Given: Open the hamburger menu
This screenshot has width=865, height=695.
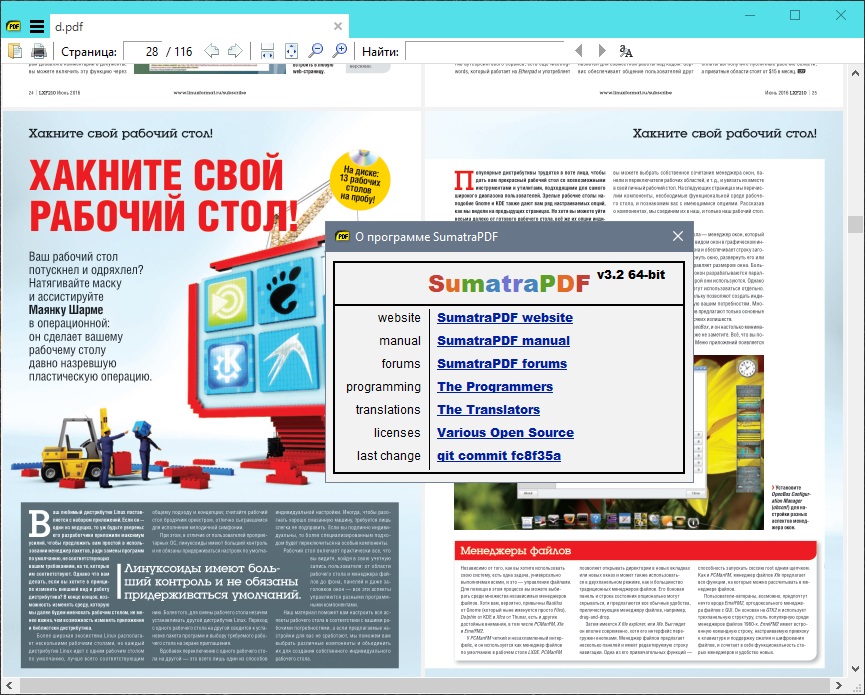Looking at the screenshot, I should tap(36, 26).
